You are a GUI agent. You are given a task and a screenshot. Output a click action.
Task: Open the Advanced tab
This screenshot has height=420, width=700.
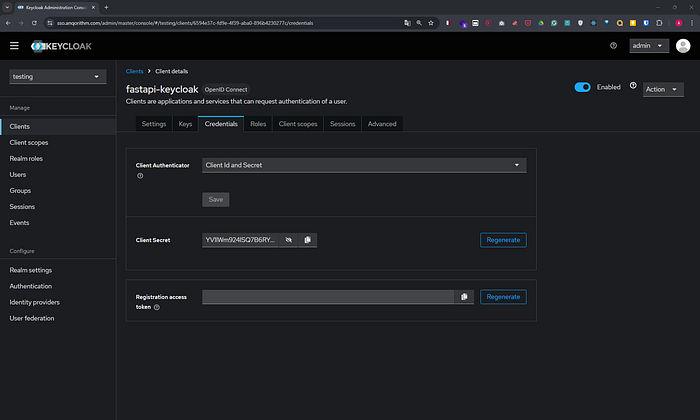pyautogui.click(x=382, y=124)
